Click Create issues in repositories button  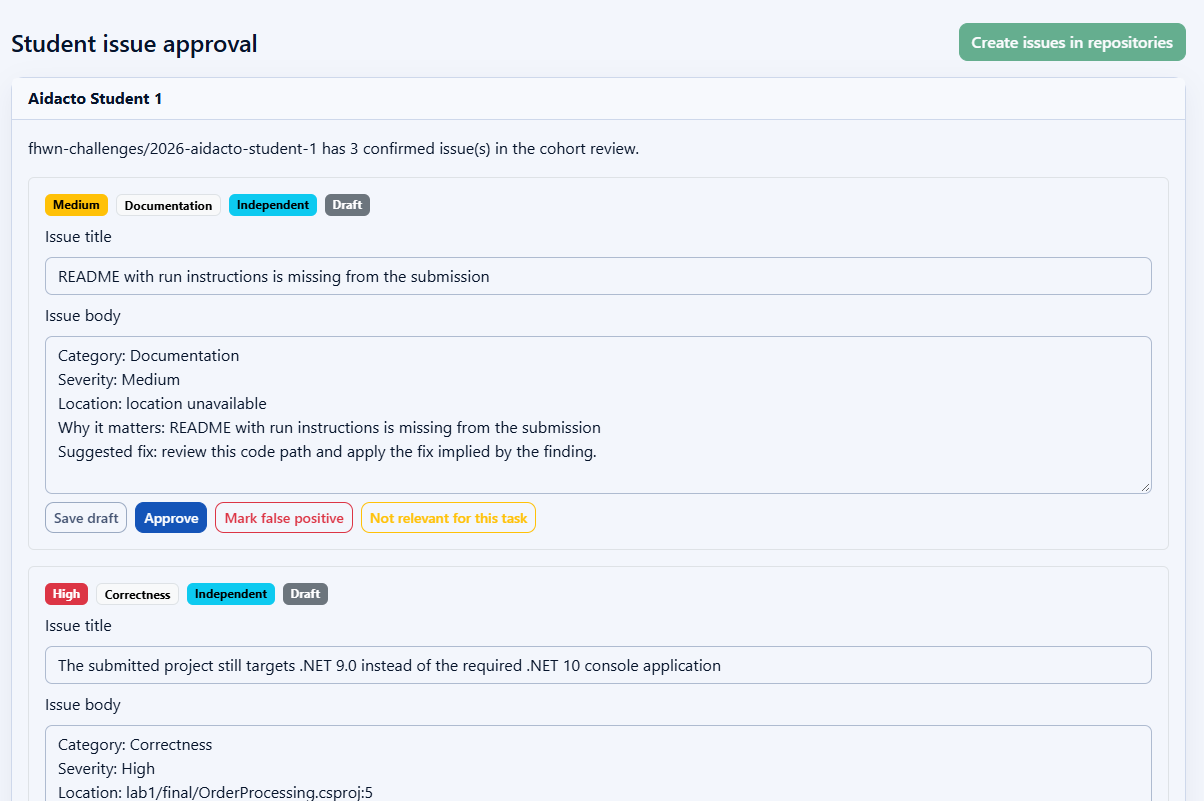point(1072,43)
